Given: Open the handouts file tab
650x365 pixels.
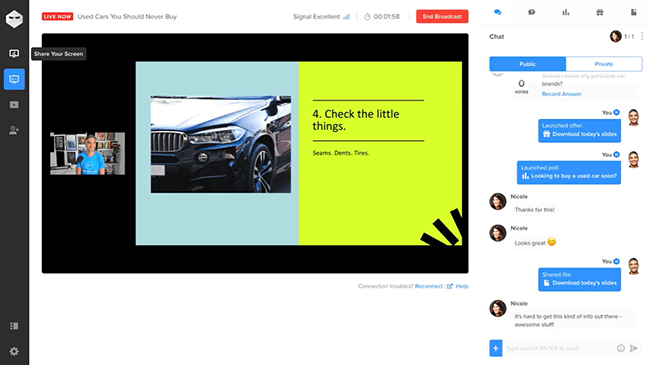Looking at the screenshot, I should [633, 12].
